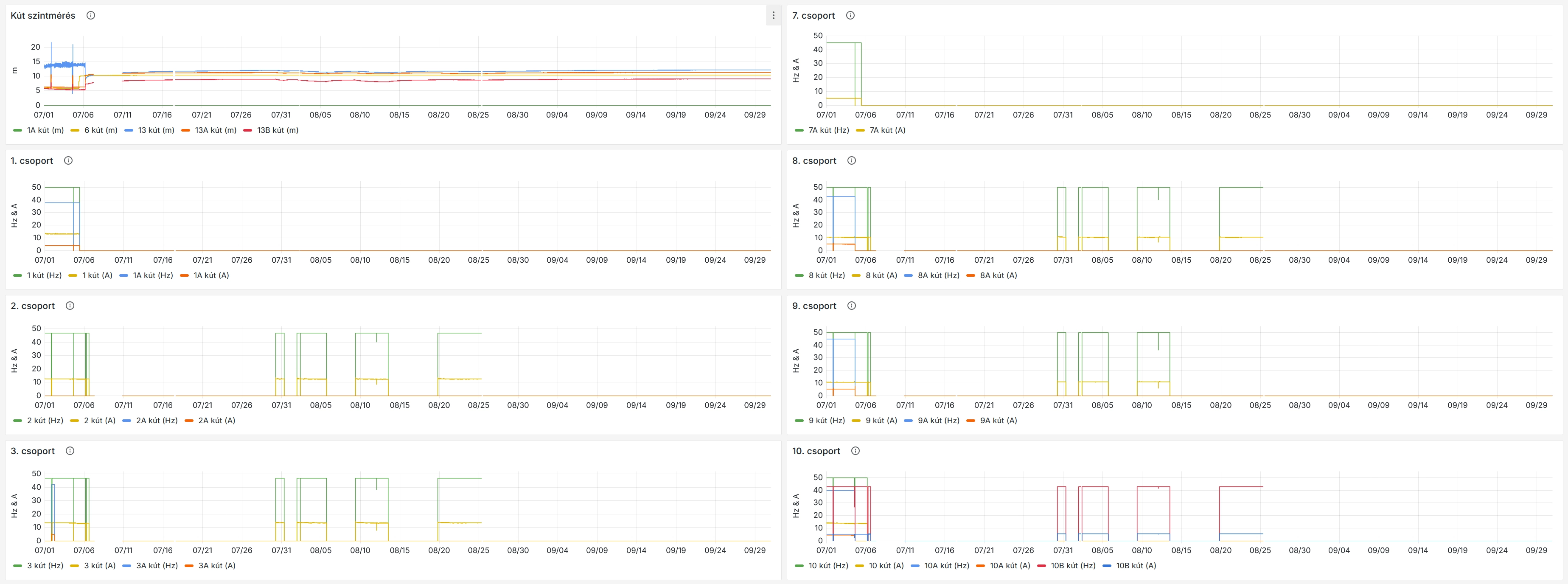Image resolution: width=1568 pixels, height=584 pixels.
Task: Click info icon beside 2. csoport title
Action: 70,306
